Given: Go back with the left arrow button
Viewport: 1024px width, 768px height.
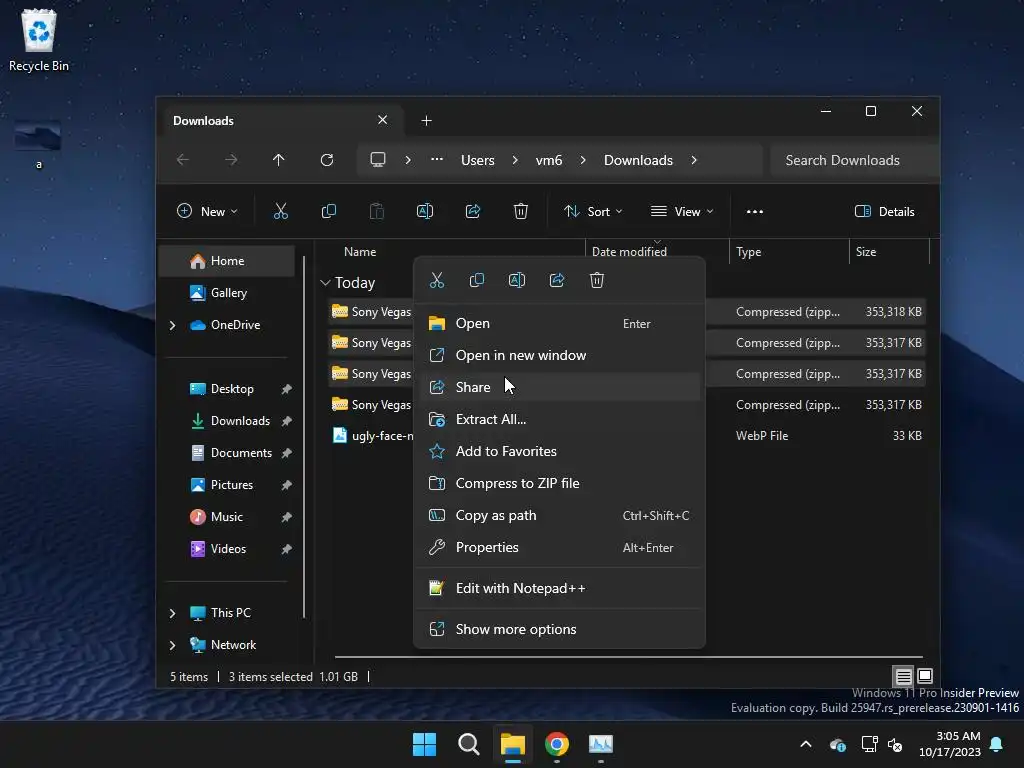Looking at the screenshot, I should [x=183, y=160].
